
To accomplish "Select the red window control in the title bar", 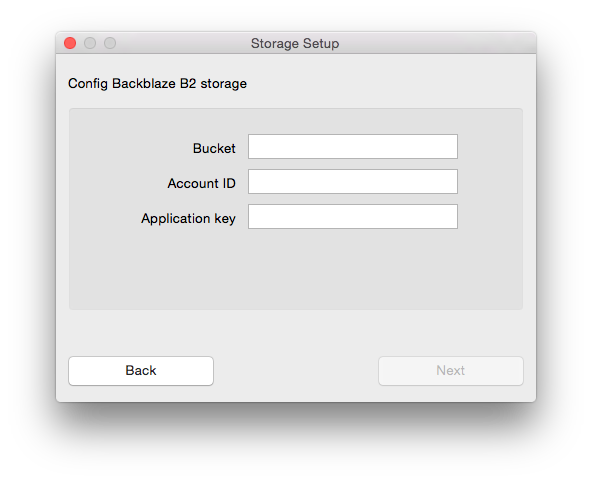I will [70, 43].
